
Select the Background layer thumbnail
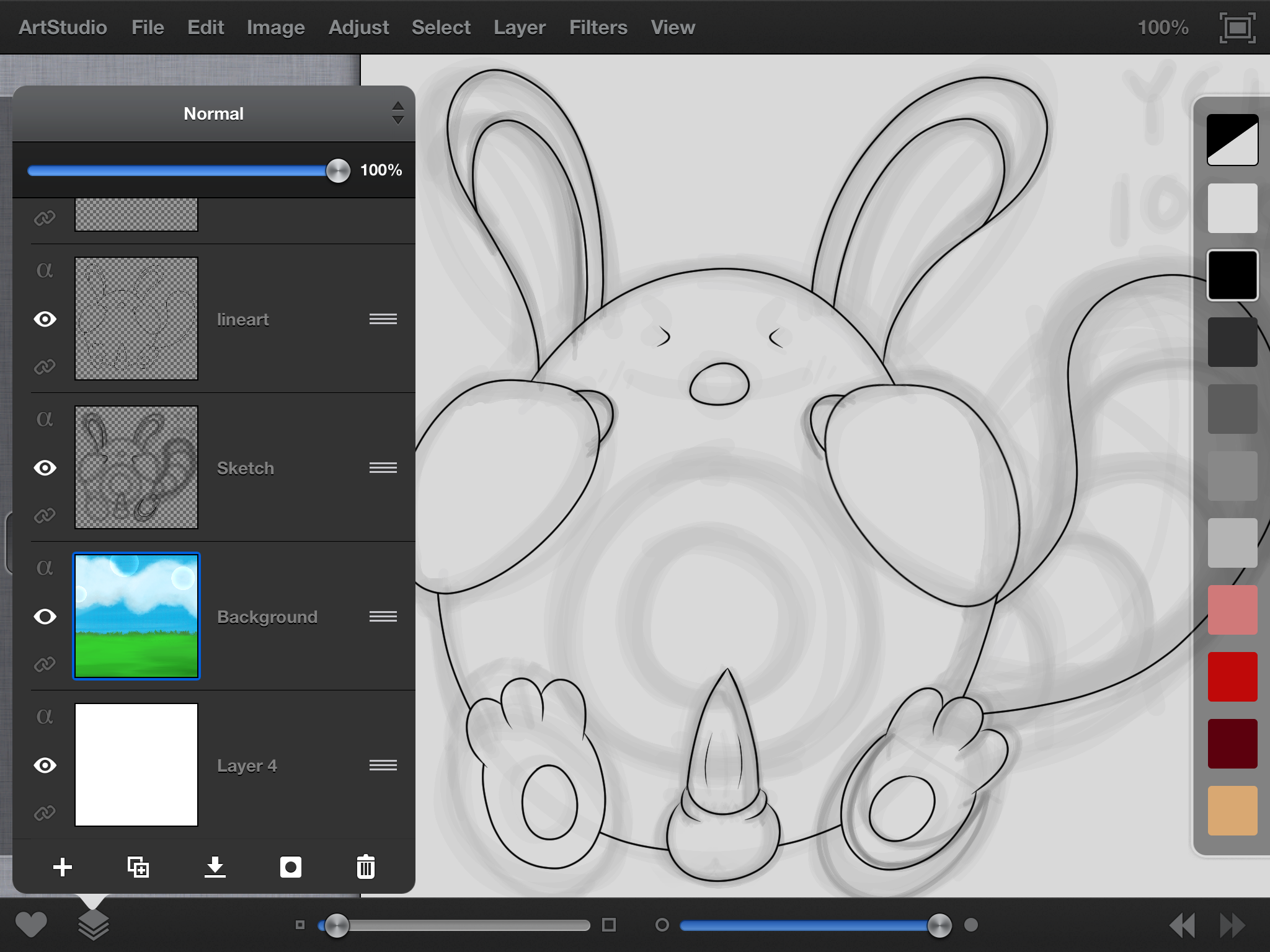point(136,616)
